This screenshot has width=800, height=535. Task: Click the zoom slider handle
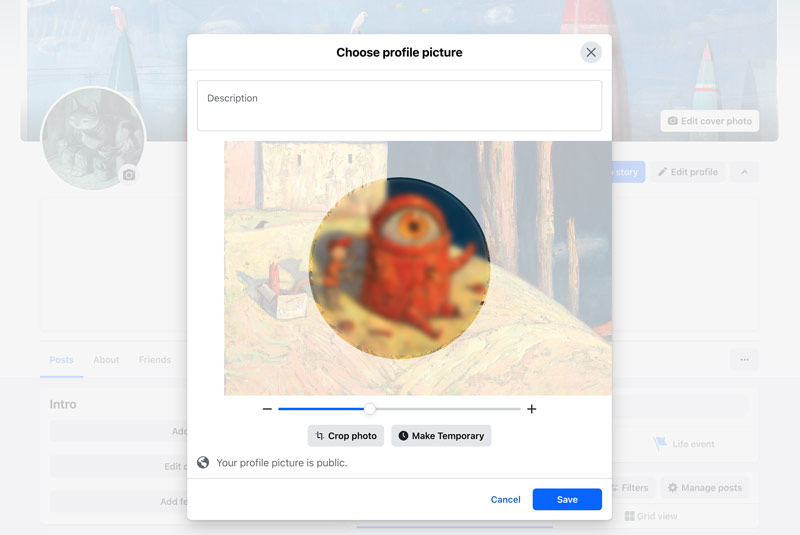[x=370, y=409]
